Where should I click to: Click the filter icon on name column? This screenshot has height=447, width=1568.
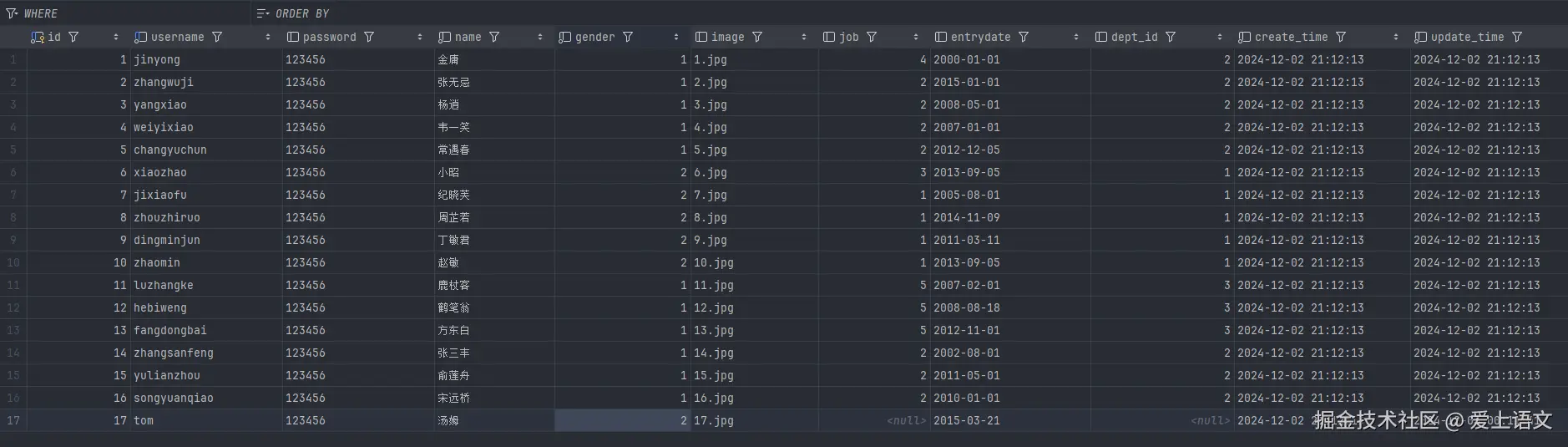click(494, 37)
